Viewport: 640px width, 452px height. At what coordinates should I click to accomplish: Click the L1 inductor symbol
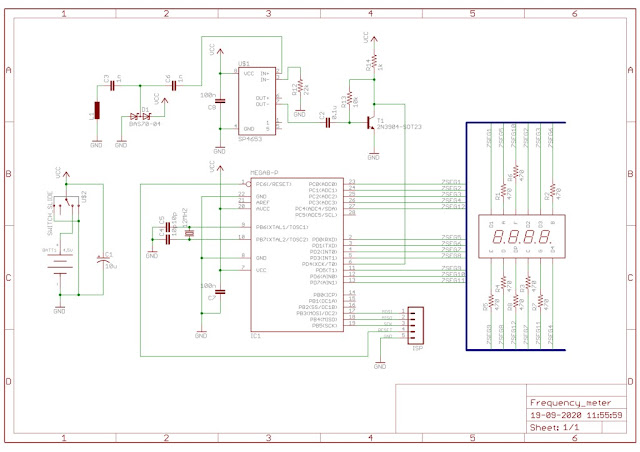tap(97, 110)
